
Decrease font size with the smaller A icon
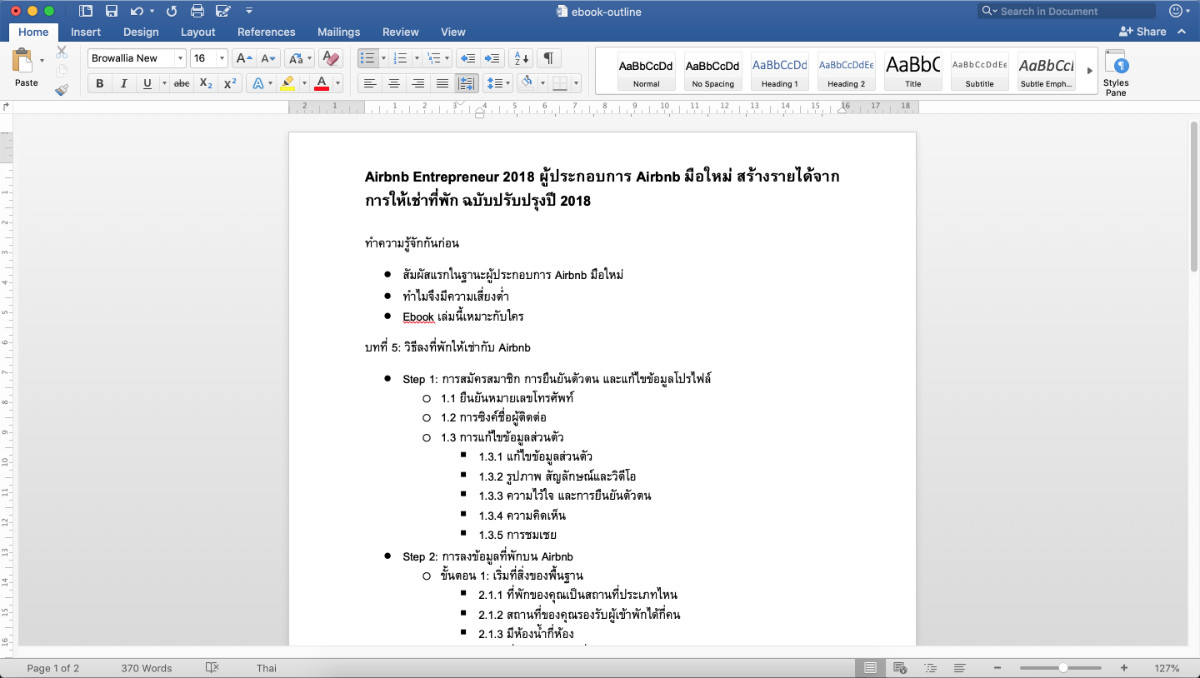[x=268, y=58]
